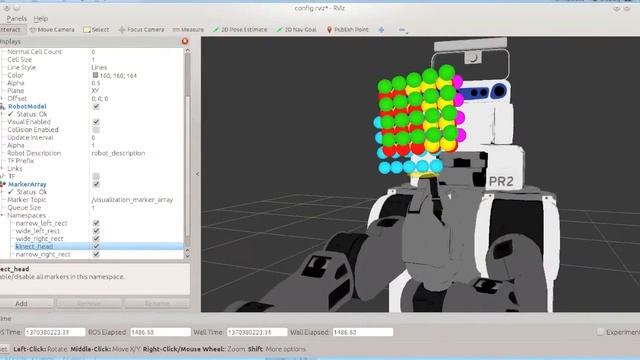Activate the 2D Pose Estimate tool
Screen dimensions: 640x360
click(x=240, y=30)
